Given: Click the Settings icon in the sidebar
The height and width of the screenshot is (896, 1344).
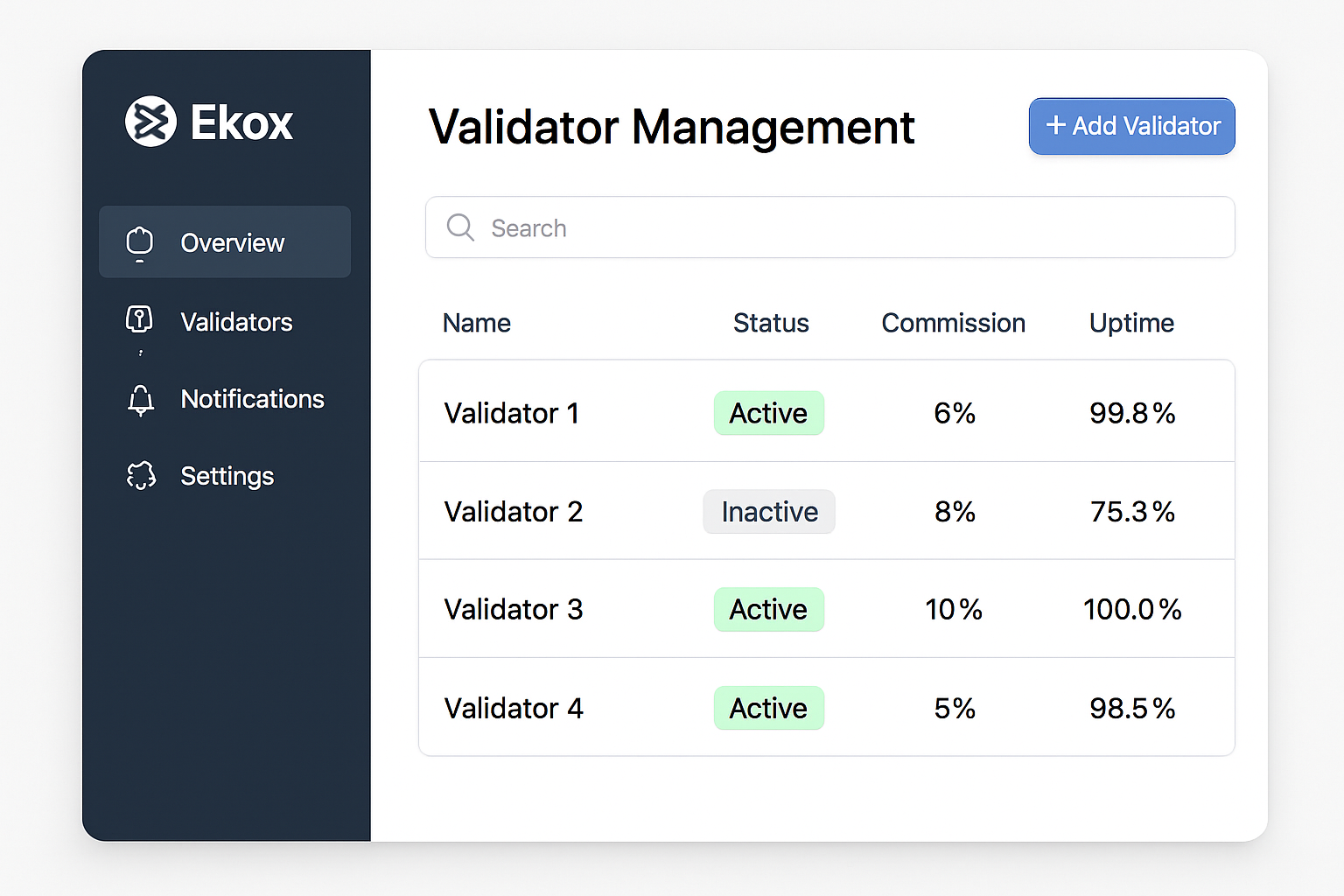Looking at the screenshot, I should point(140,475).
